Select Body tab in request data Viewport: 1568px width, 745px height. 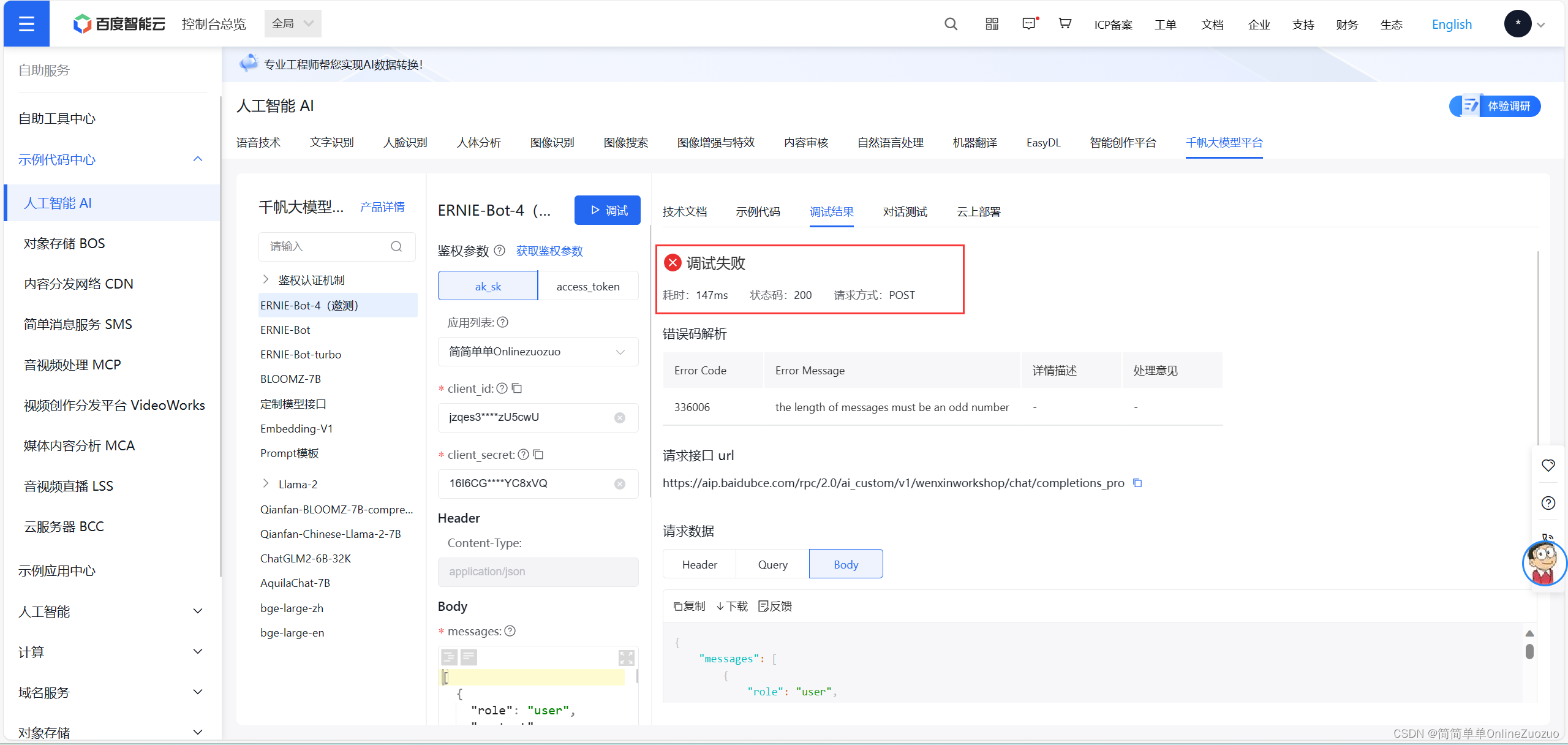[x=843, y=565]
